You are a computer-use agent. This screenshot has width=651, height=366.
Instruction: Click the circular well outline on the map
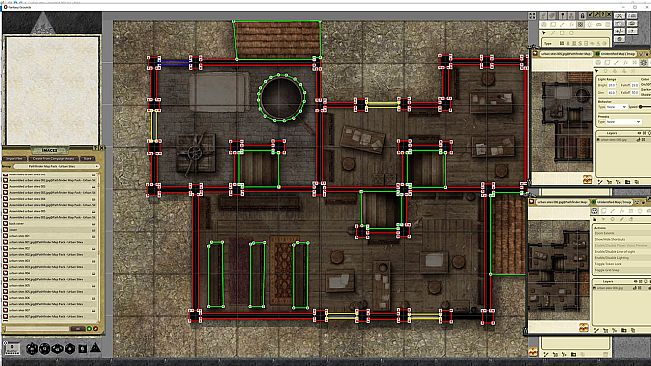point(281,98)
